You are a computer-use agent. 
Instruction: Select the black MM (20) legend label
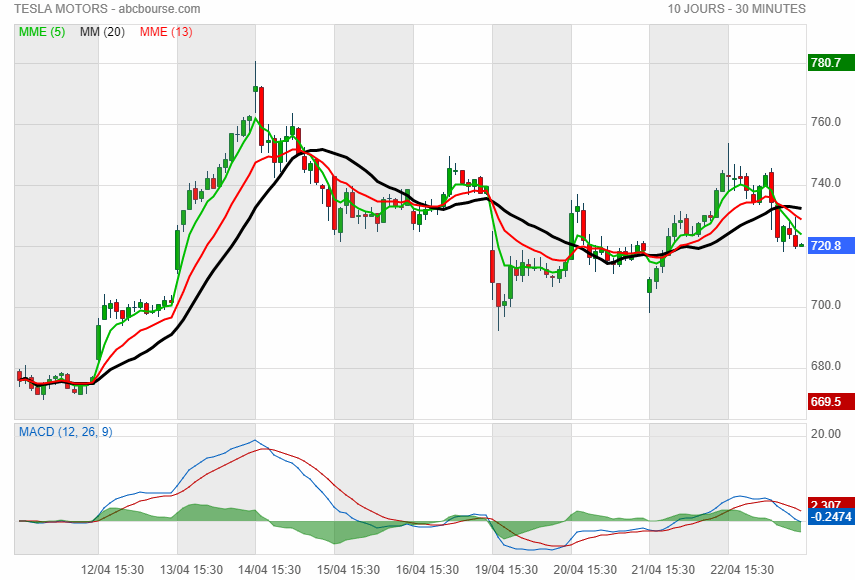coord(102,32)
